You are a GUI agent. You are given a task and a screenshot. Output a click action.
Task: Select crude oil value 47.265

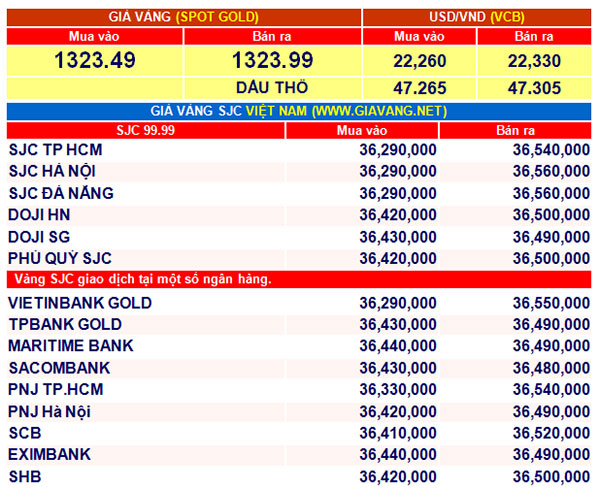(x=419, y=88)
